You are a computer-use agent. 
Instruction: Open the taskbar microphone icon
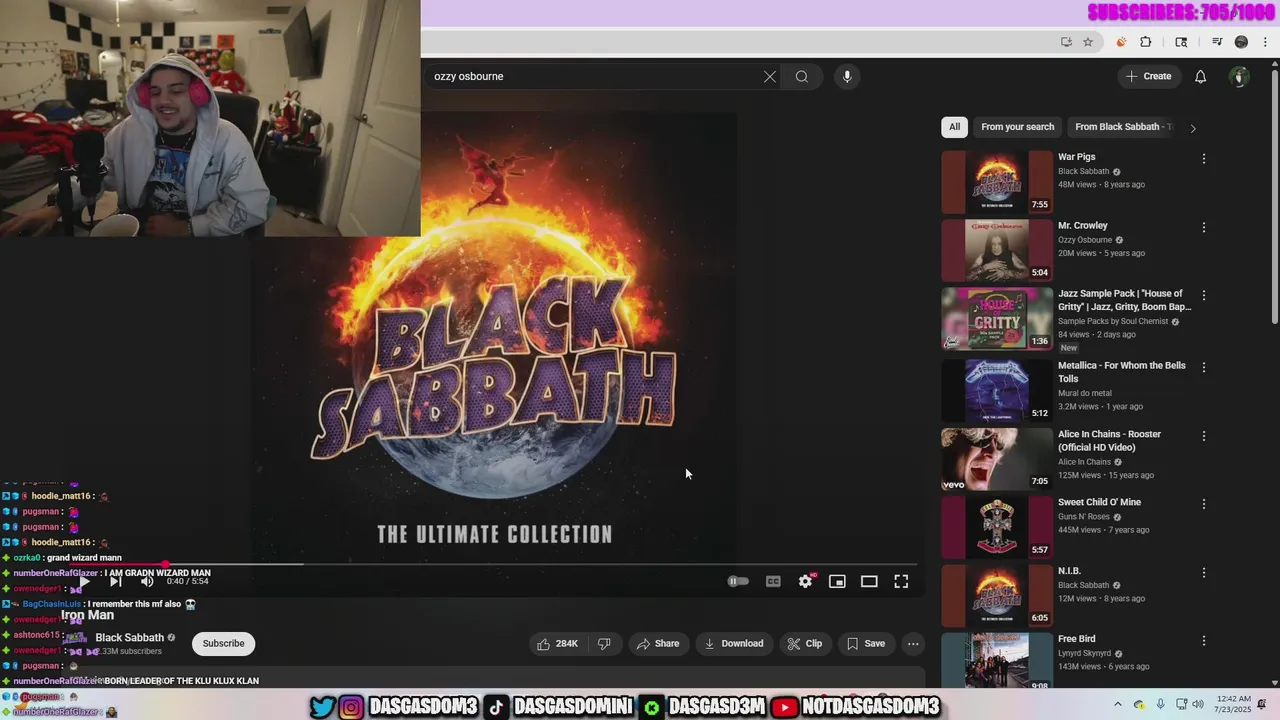[x=1160, y=704]
